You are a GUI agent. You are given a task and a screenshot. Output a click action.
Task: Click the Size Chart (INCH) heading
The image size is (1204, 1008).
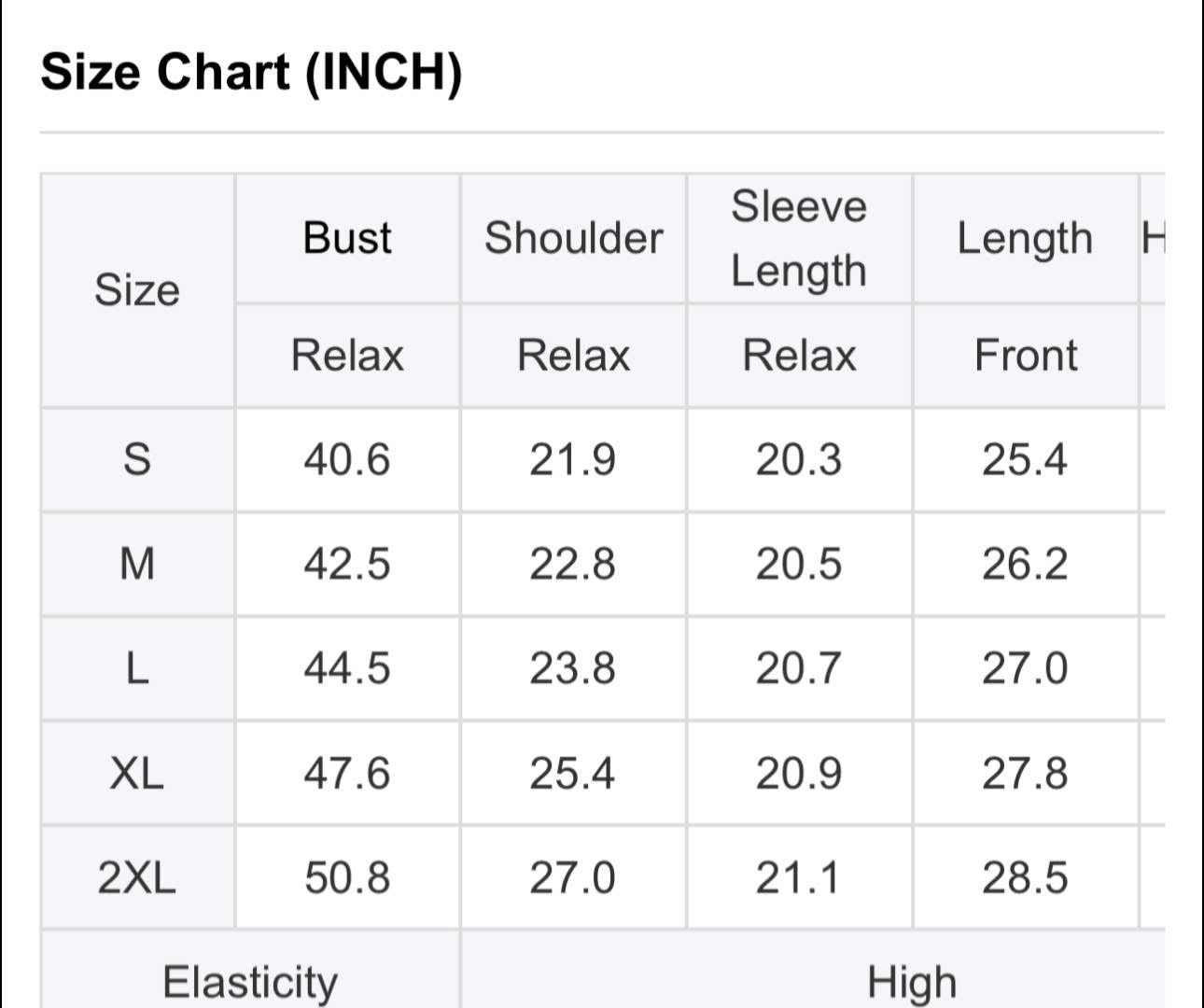(x=252, y=72)
